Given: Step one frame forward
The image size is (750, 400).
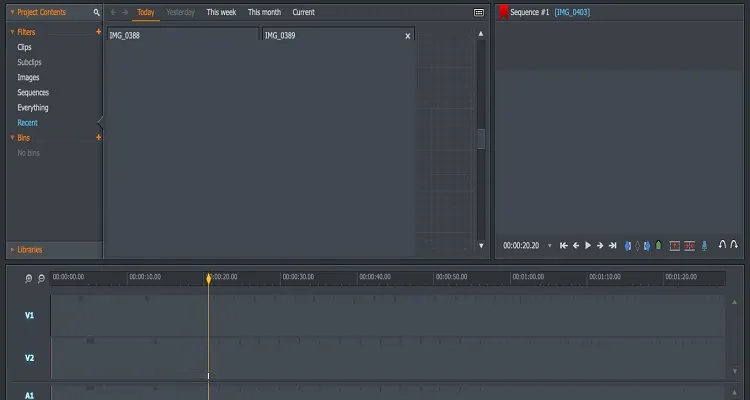Looking at the screenshot, I should tap(600, 245).
